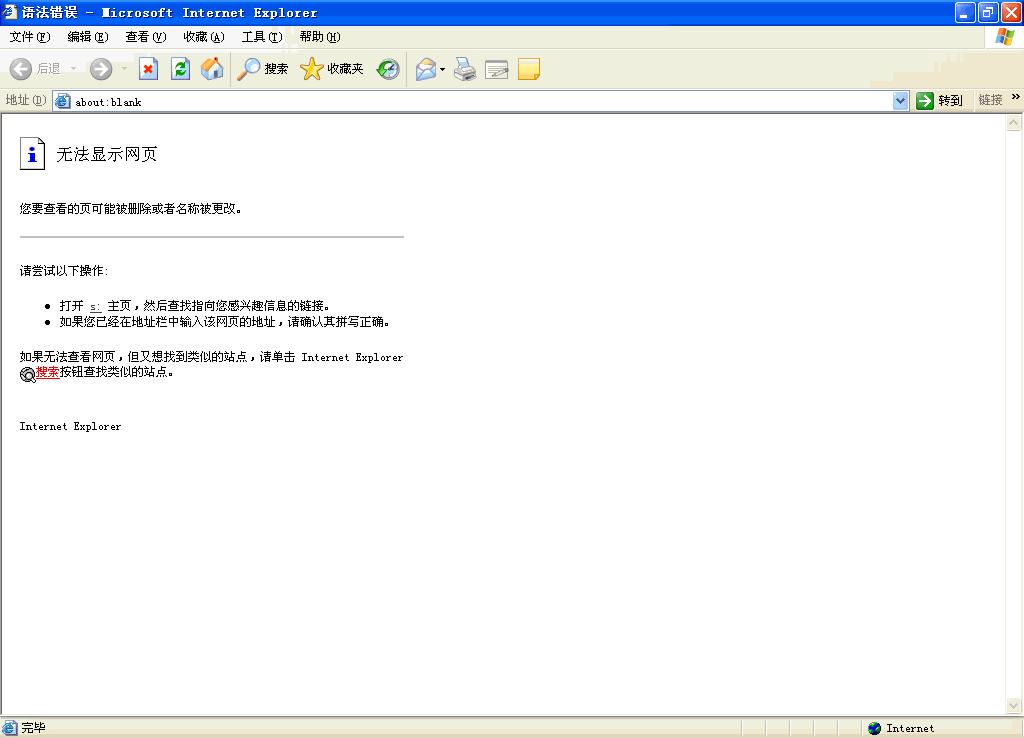Click the yellow note Discuss icon
This screenshot has height=738, width=1024.
click(x=529, y=69)
